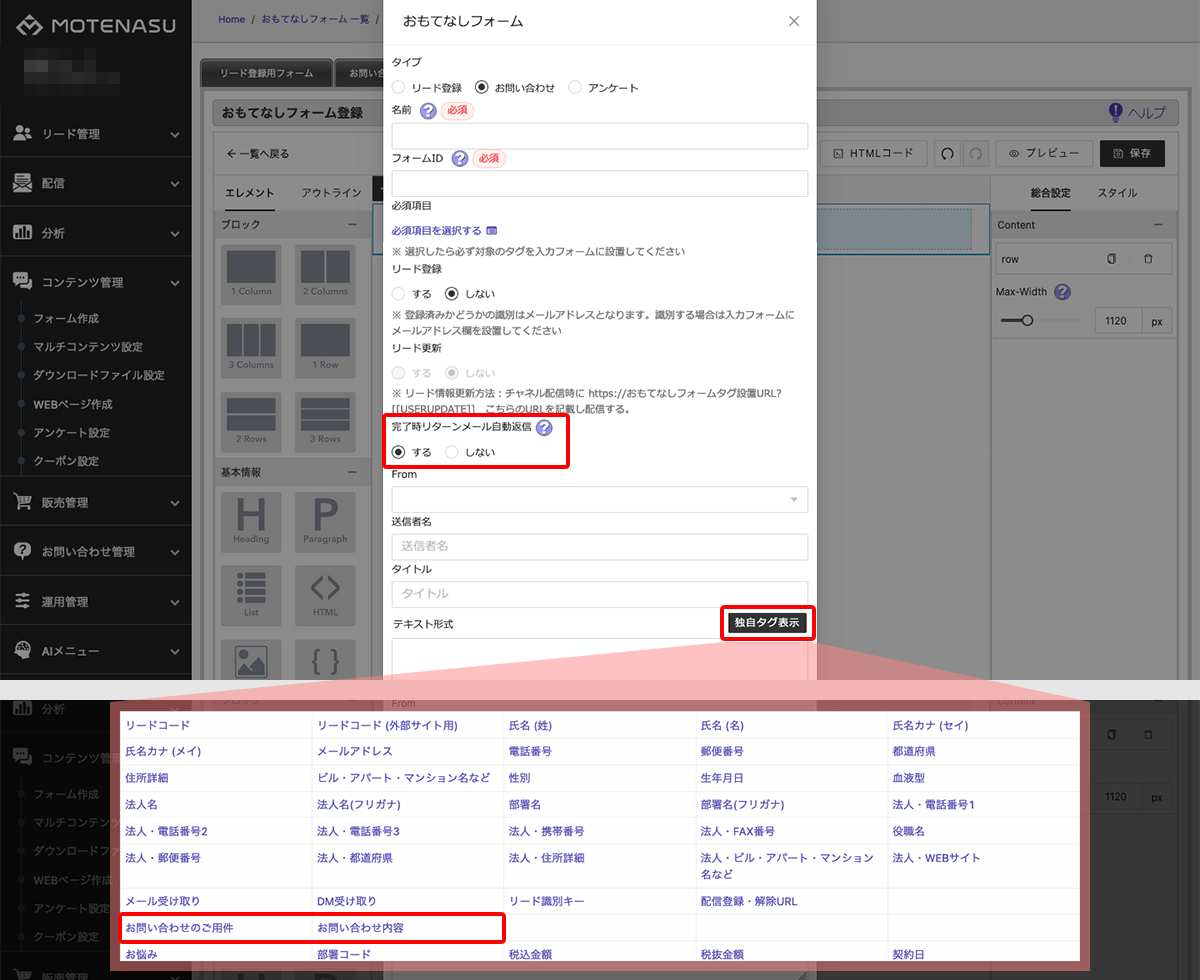The height and width of the screenshot is (980, 1200).
Task: Click the duplicate row icon
Action: pos(1111,259)
